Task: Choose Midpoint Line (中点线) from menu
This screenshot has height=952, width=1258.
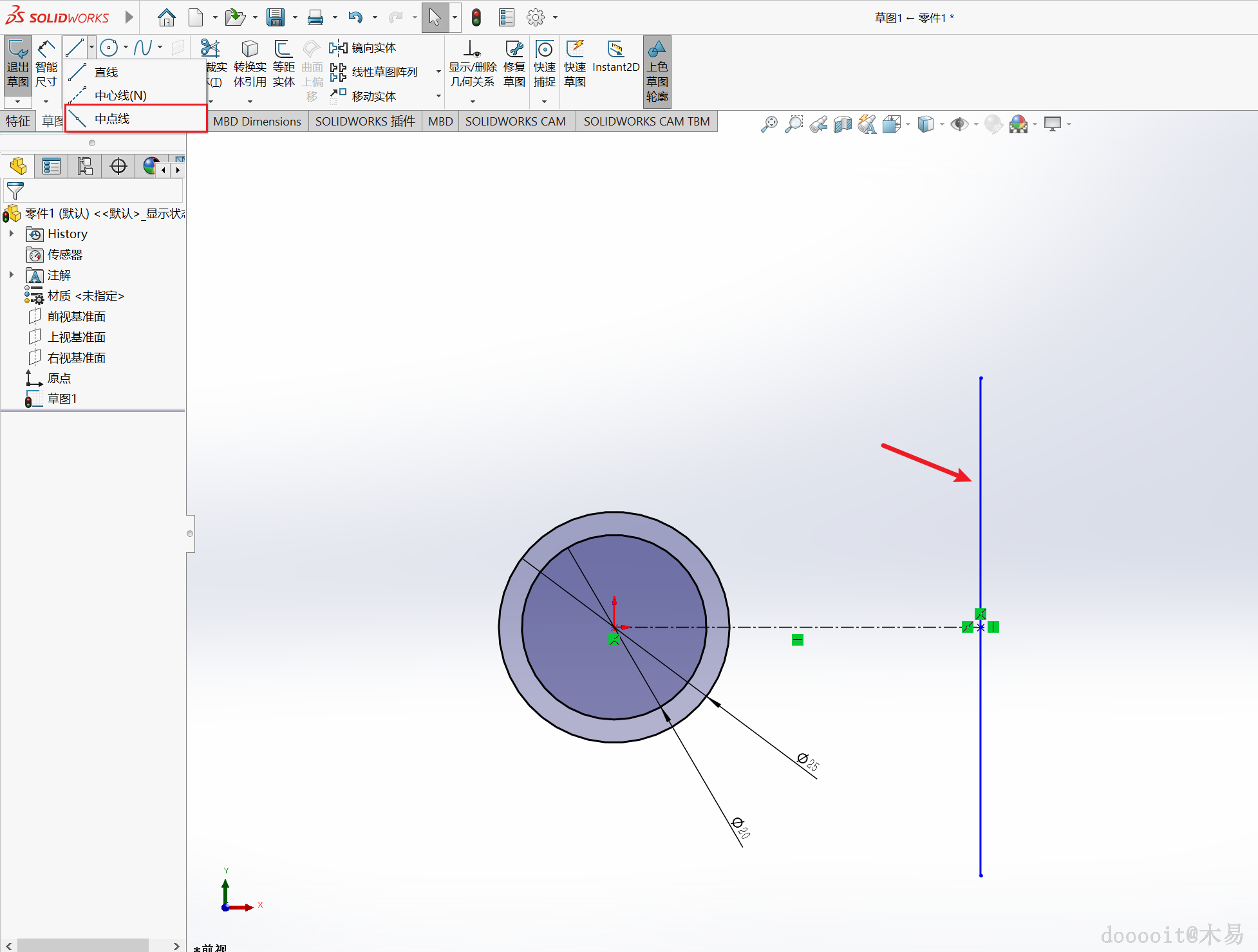Action: point(112,118)
